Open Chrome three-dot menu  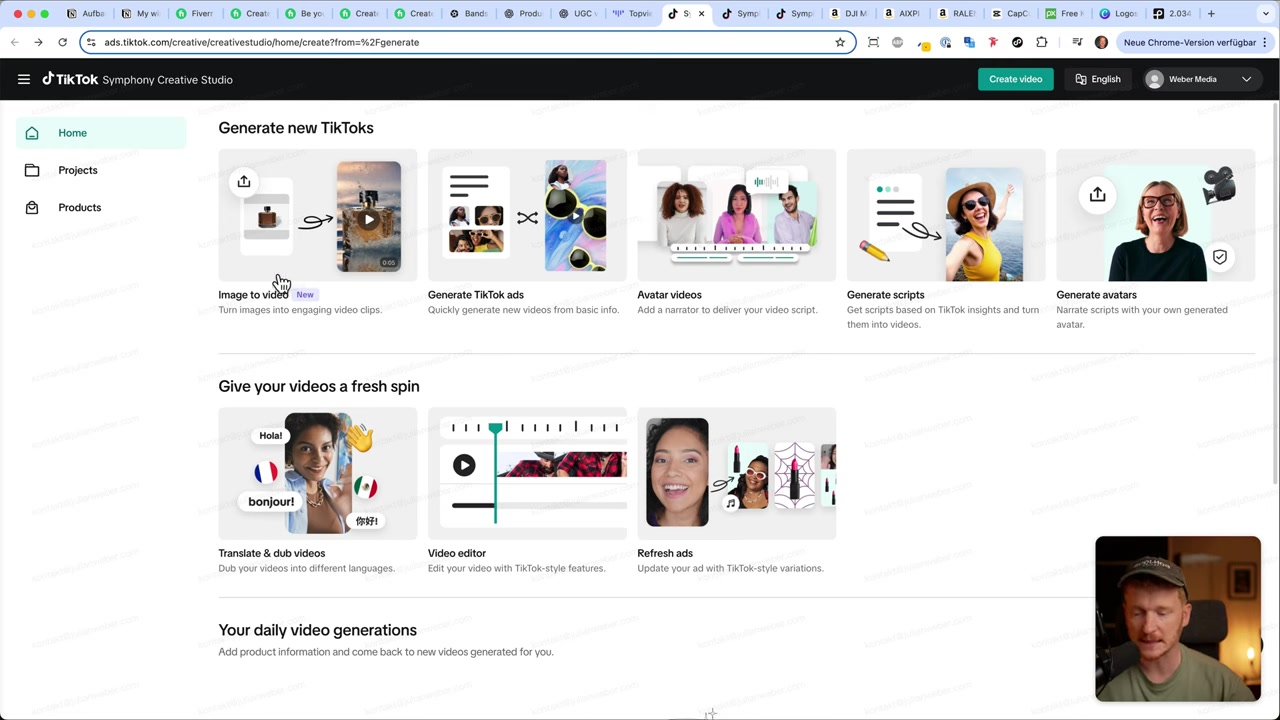point(1266,42)
